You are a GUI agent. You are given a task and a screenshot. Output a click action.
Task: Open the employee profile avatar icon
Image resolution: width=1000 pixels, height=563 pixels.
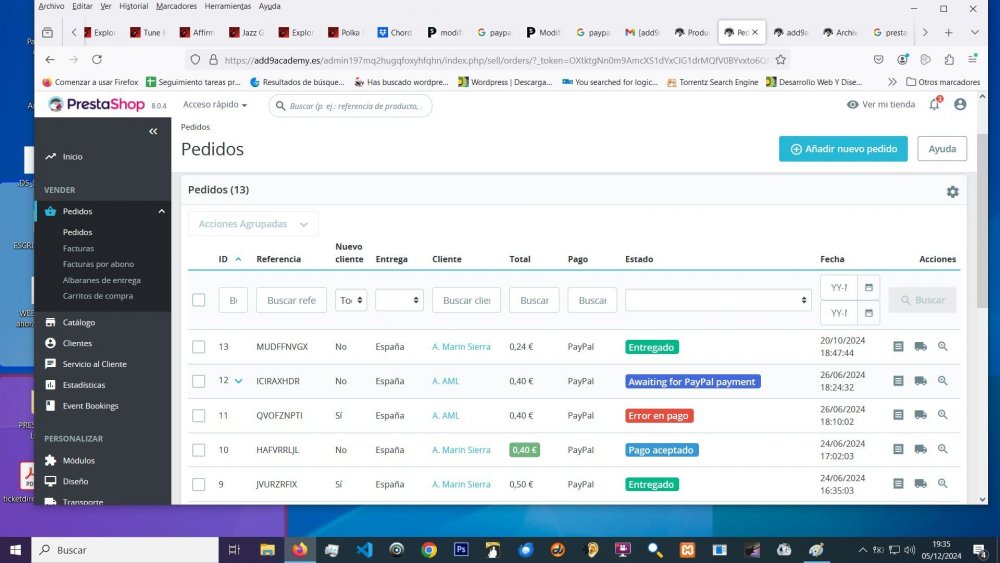coord(960,104)
